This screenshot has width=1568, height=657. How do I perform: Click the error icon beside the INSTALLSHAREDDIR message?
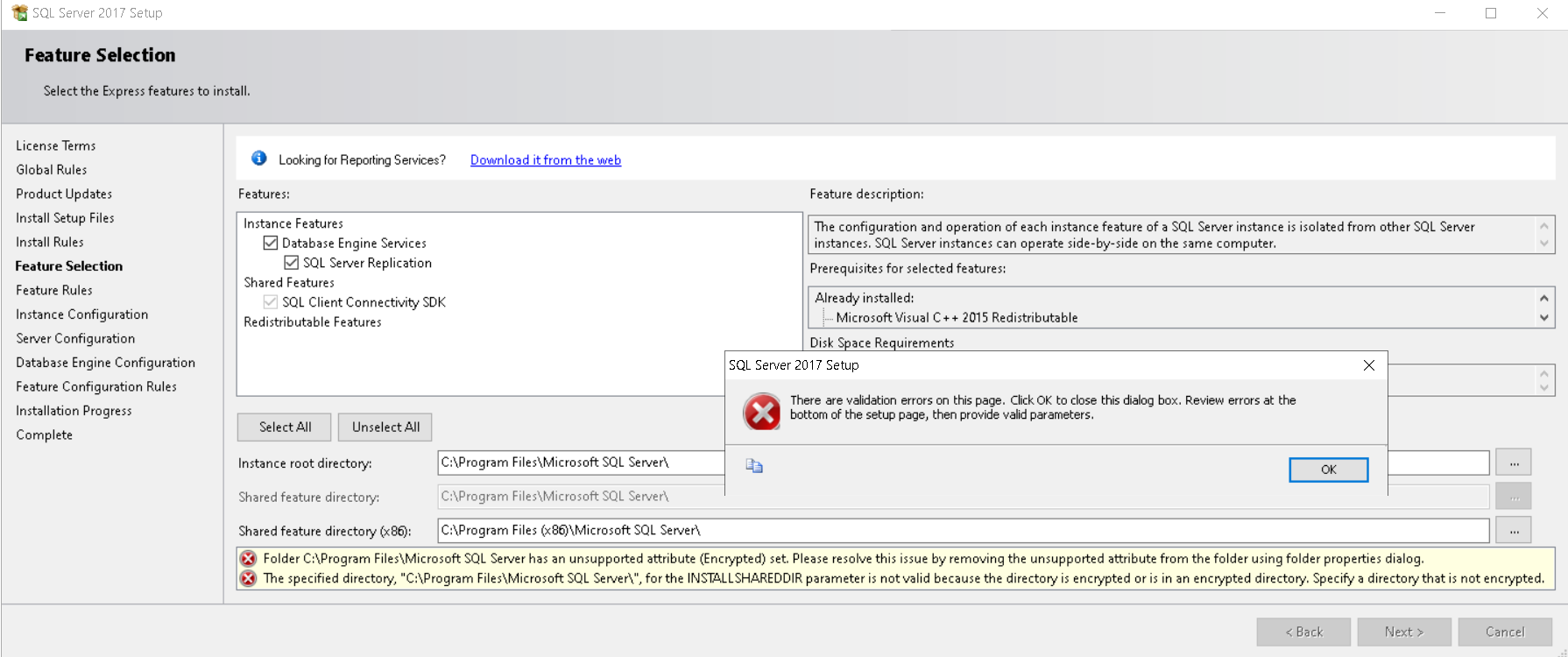[x=249, y=578]
